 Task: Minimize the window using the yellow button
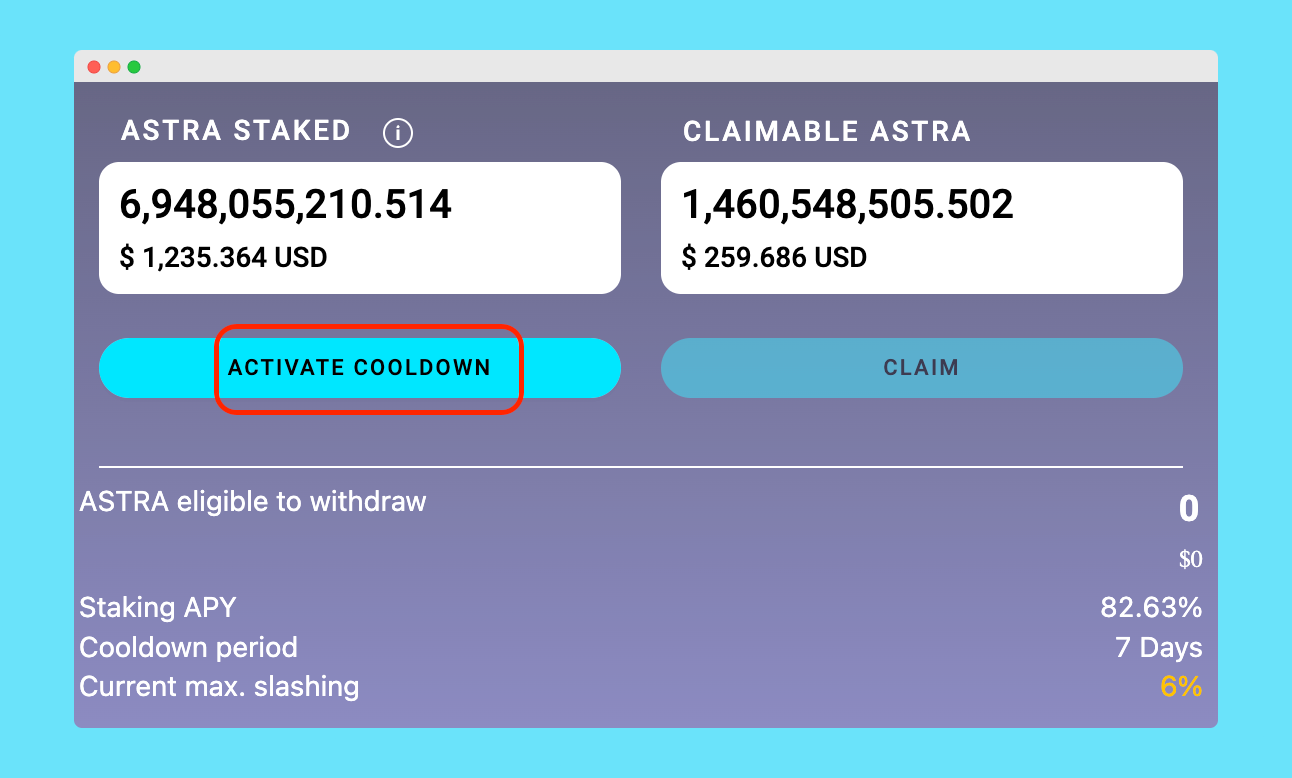click(x=114, y=67)
